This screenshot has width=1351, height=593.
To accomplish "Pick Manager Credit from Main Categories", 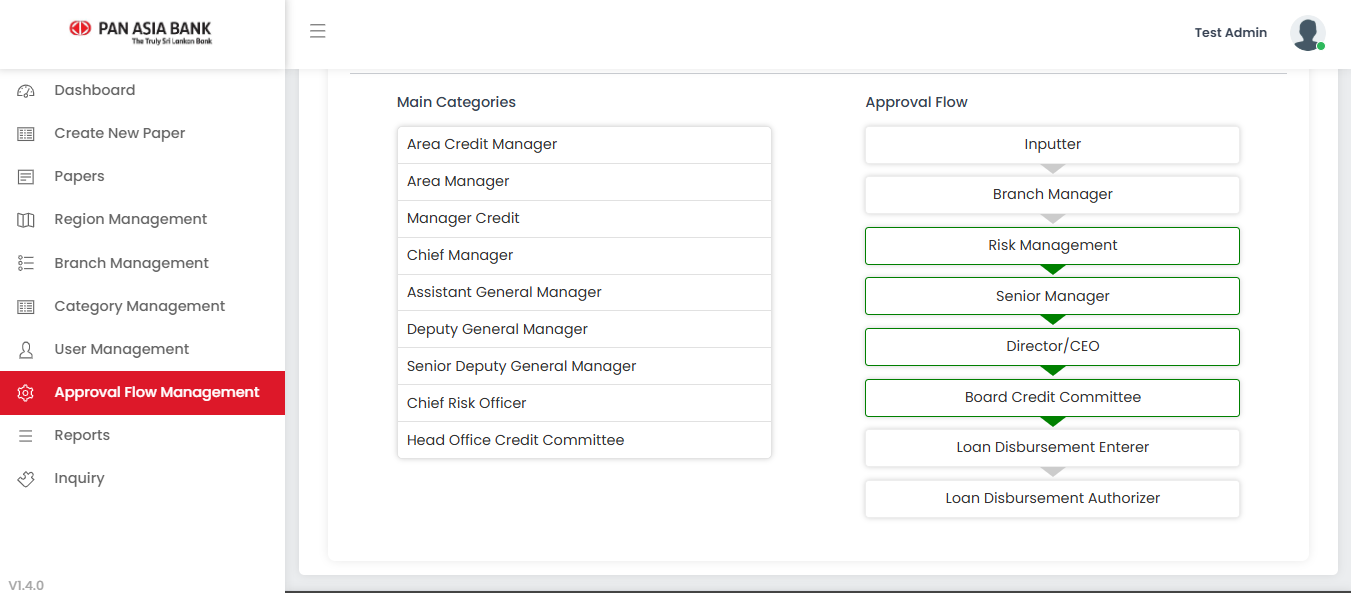I will point(584,218).
